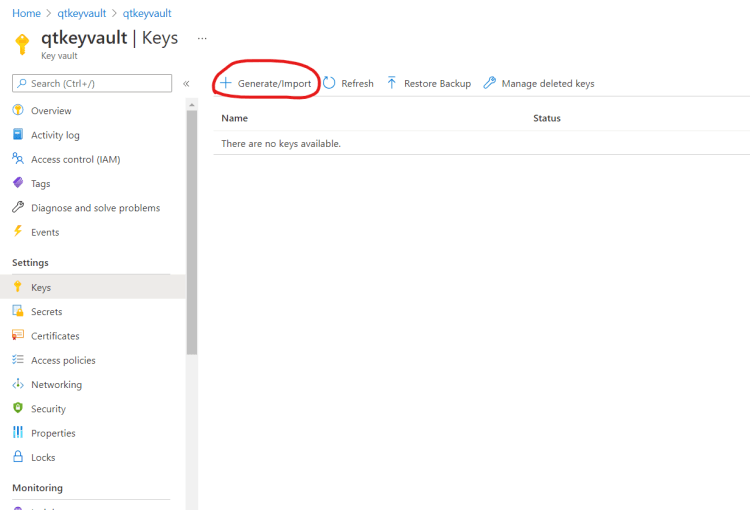
Task: Click the Keys icon under Settings
Action: coord(18,287)
